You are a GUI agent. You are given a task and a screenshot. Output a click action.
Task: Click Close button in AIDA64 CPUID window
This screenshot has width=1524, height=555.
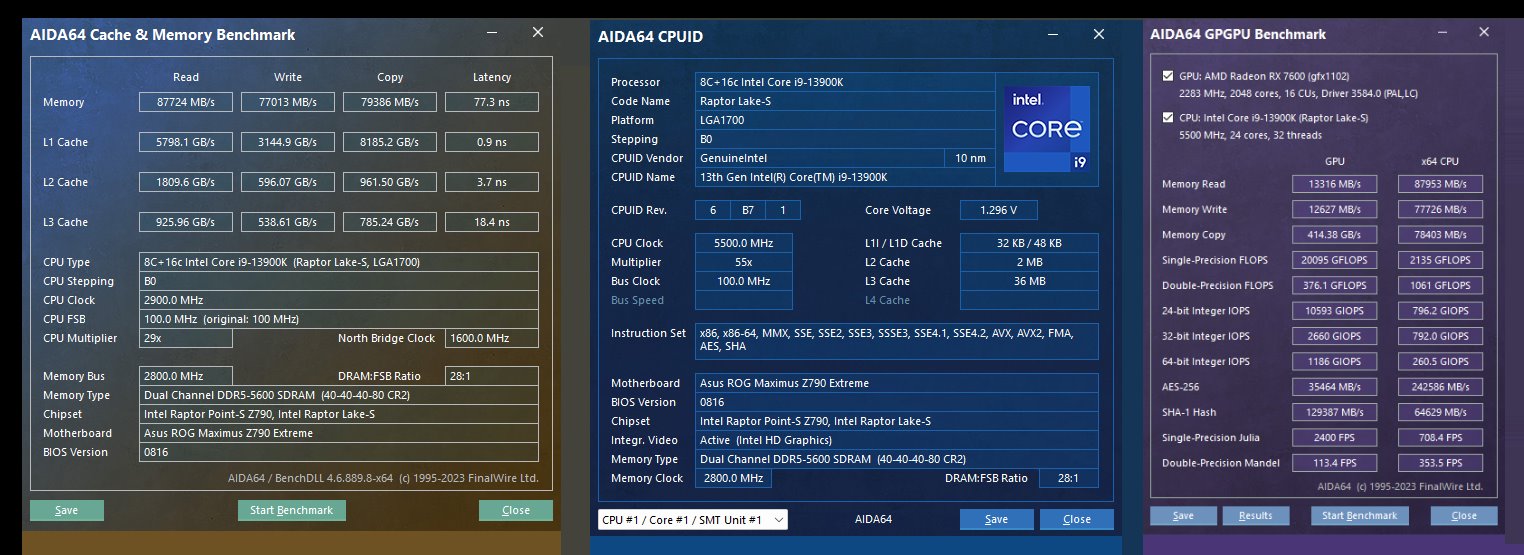click(1077, 519)
